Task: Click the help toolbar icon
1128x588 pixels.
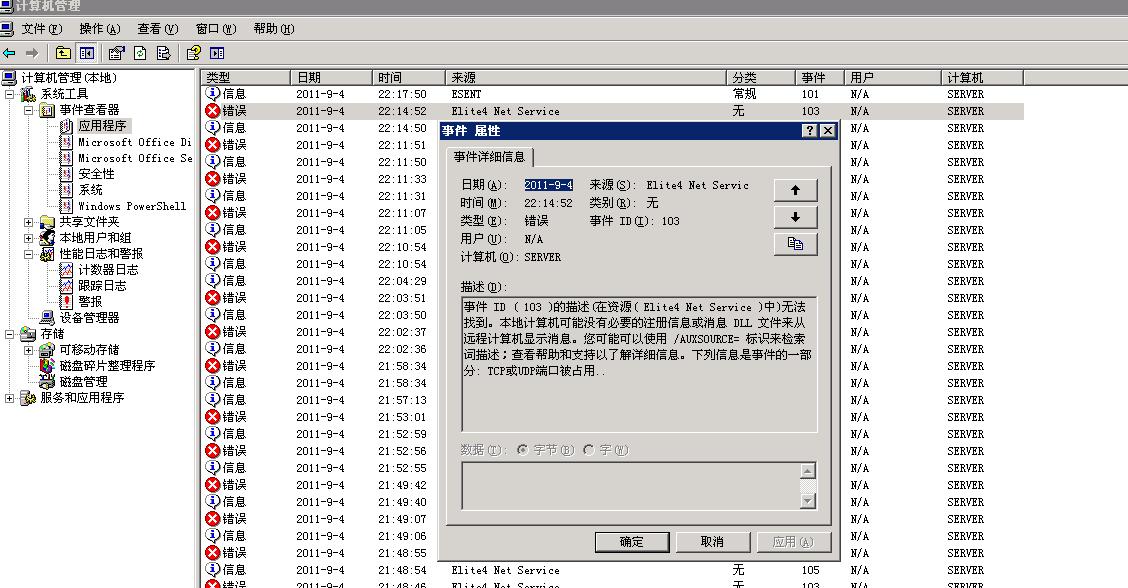Action: [x=193, y=53]
